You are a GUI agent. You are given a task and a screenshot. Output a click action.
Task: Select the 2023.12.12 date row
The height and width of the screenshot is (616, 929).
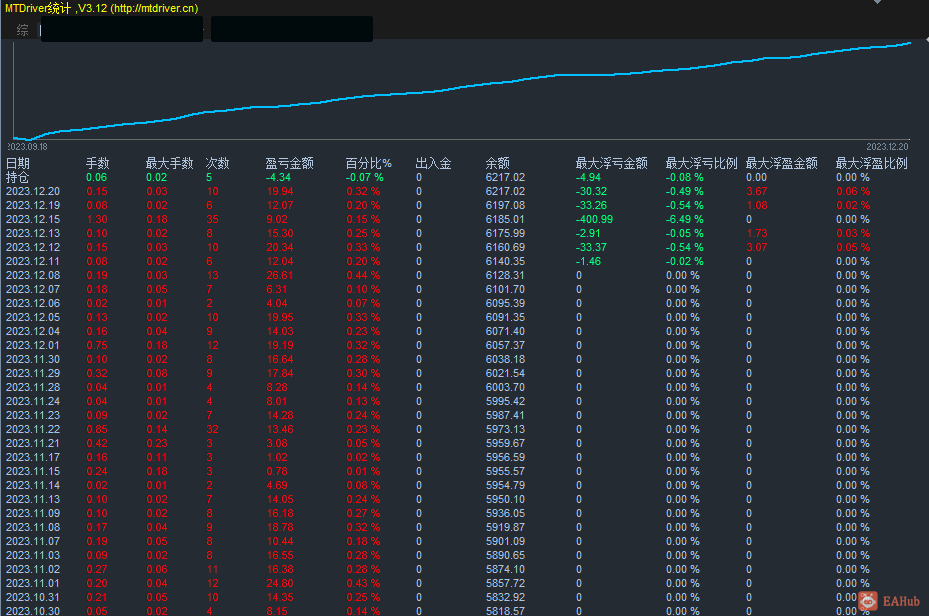(33, 248)
